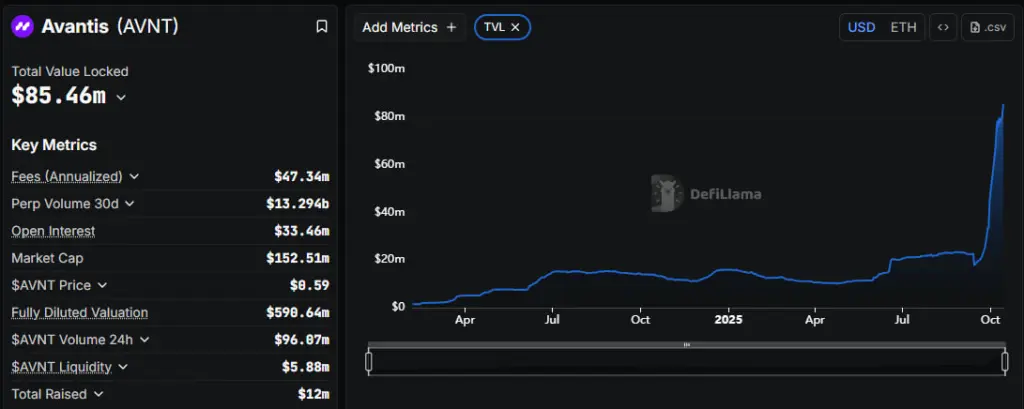Expand $AVNT Liquidity details

(123, 367)
